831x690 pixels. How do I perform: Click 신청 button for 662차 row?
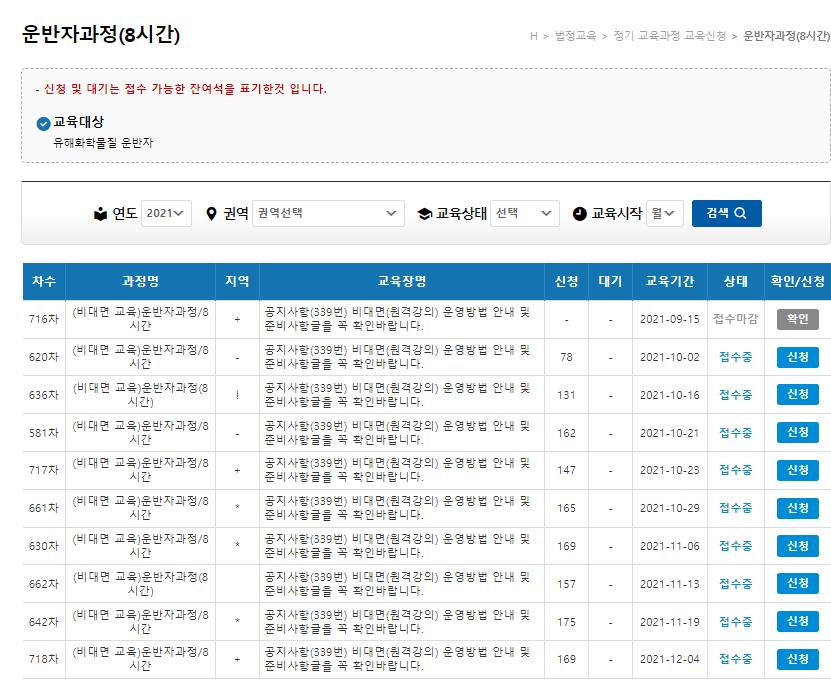(798, 583)
